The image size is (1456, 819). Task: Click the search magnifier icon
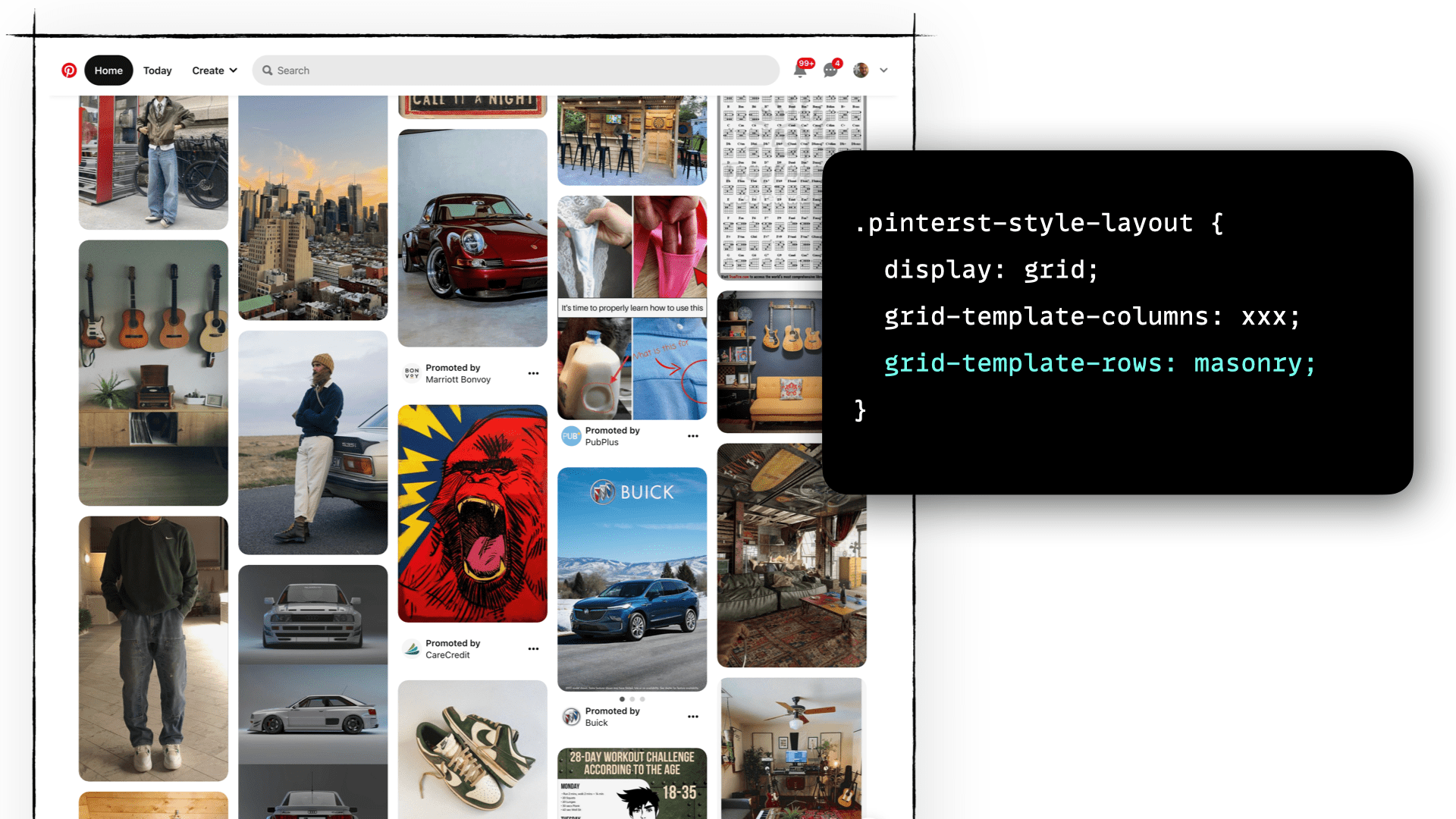(x=268, y=71)
